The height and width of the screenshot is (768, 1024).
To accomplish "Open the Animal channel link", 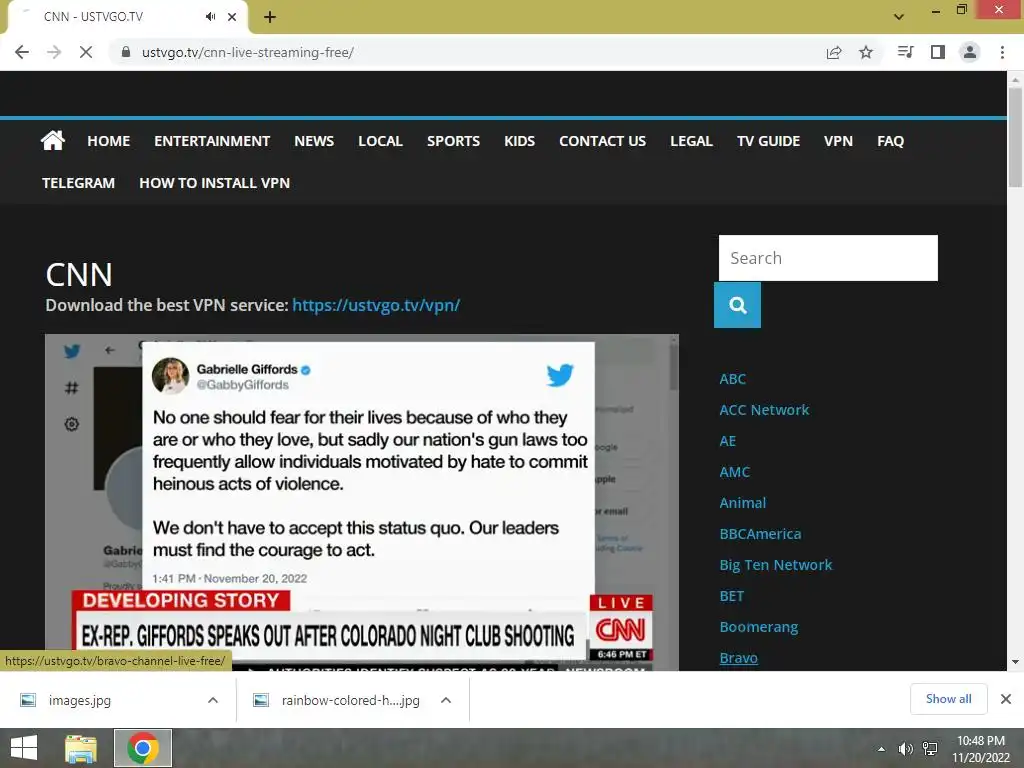I will [x=743, y=503].
